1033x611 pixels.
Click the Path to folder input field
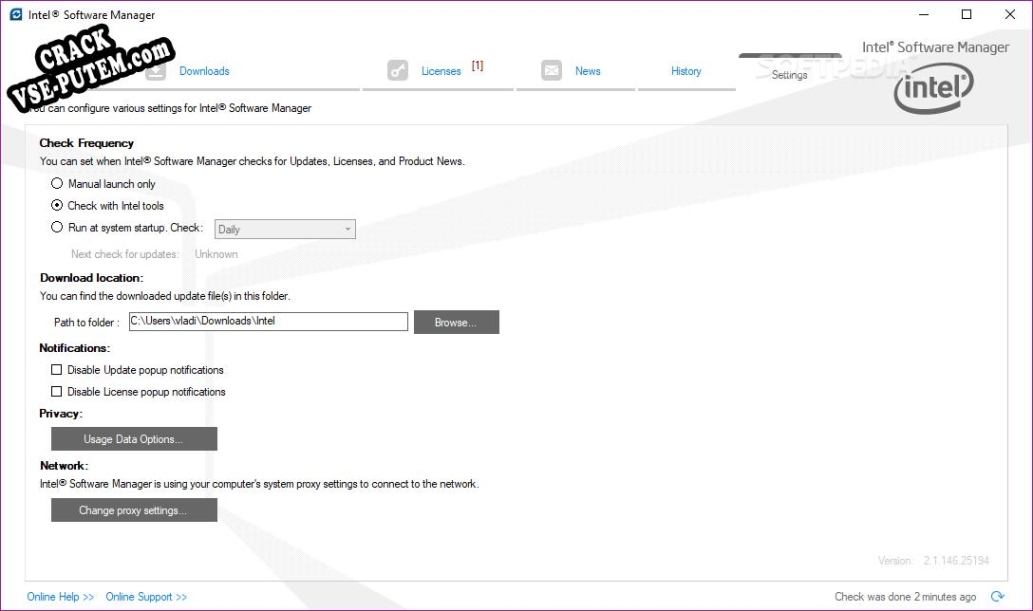(268, 321)
